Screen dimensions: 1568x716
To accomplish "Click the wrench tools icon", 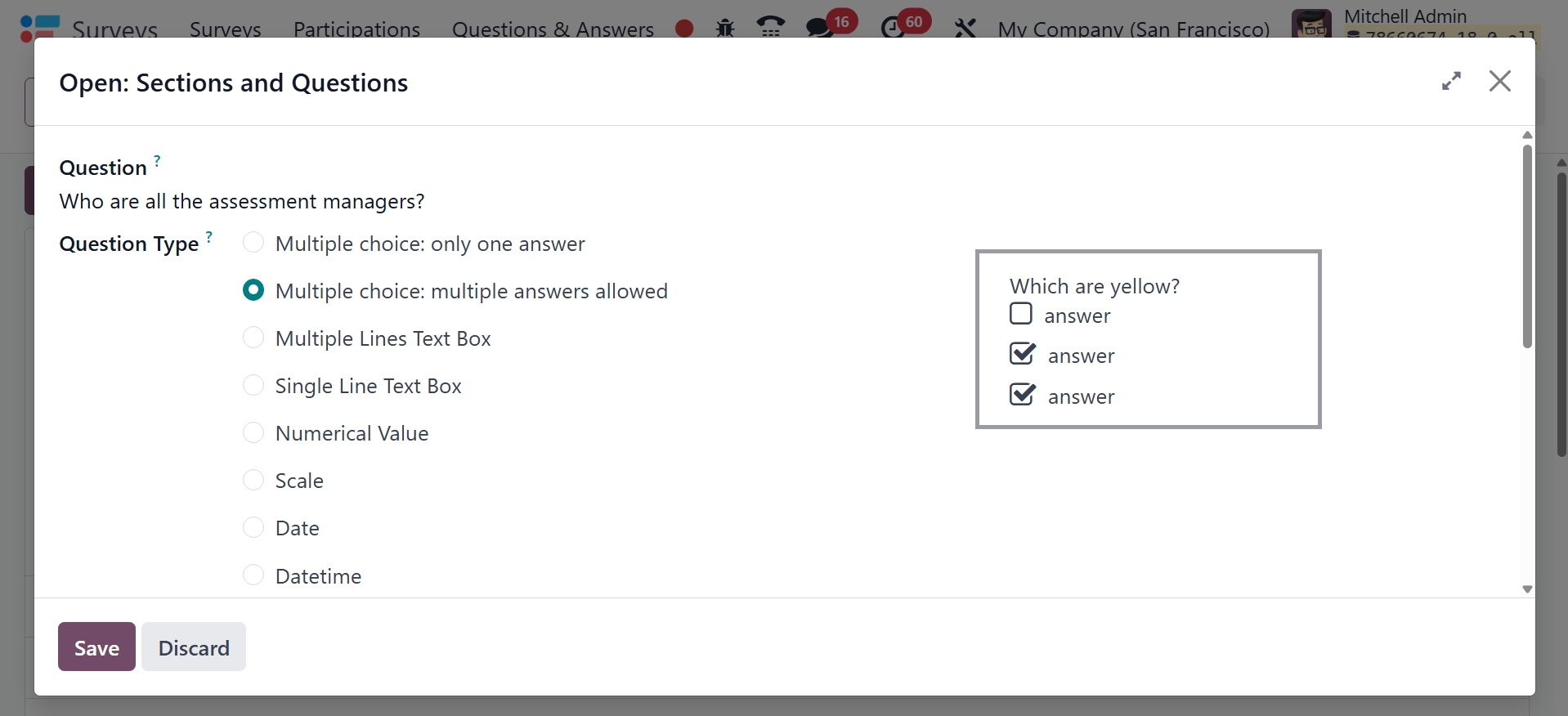I will 965,29.
